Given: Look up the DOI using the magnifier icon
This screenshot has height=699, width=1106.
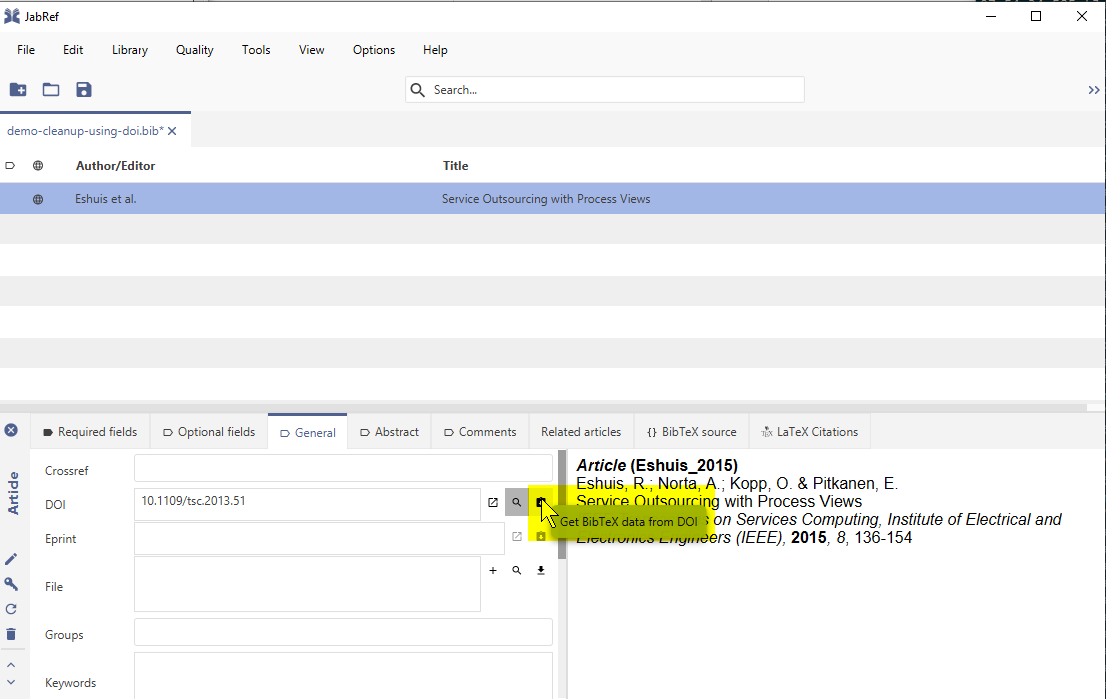Looking at the screenshot, I should 517,502.
